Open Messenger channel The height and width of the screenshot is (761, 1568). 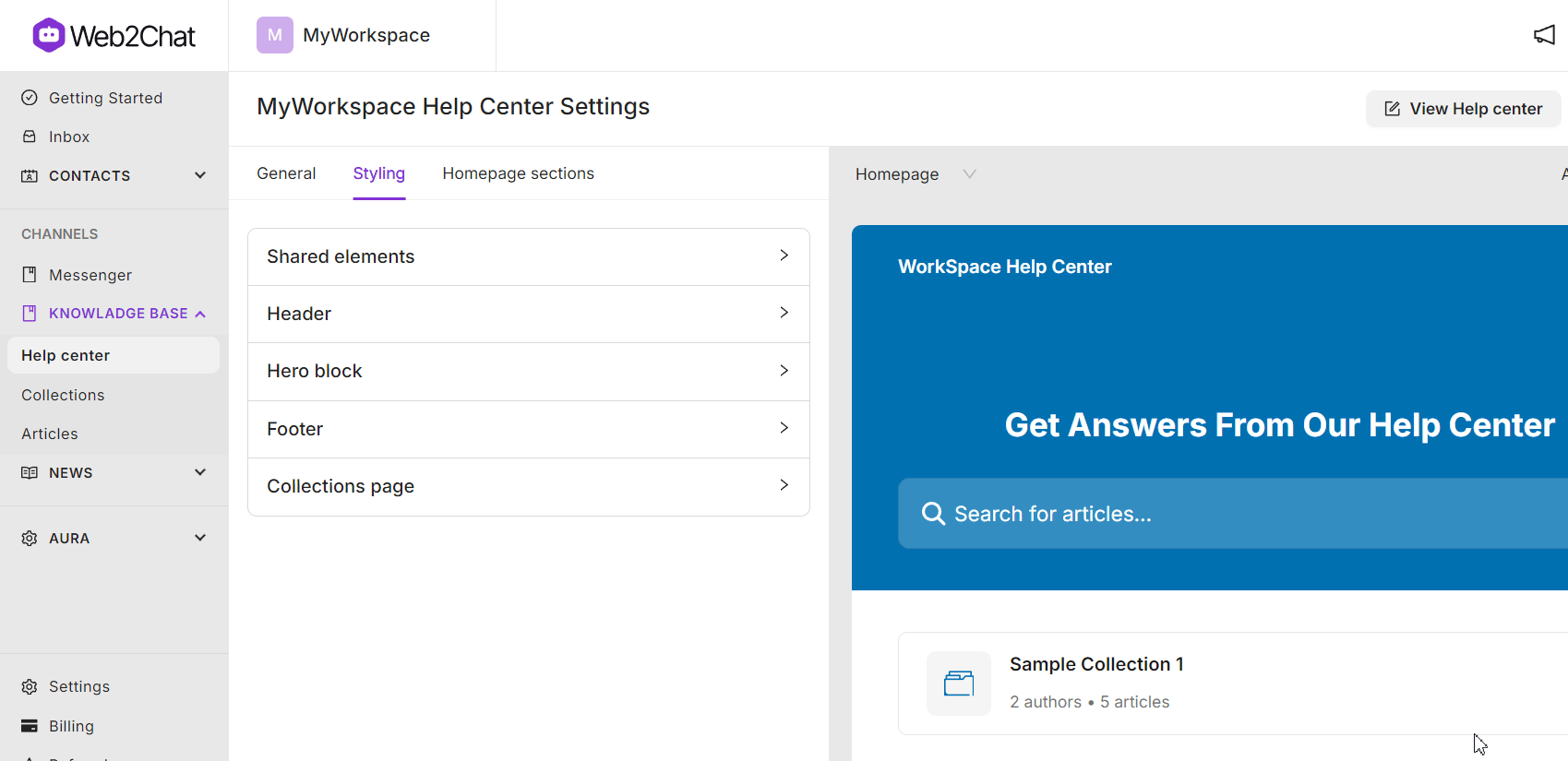point(90,275)
